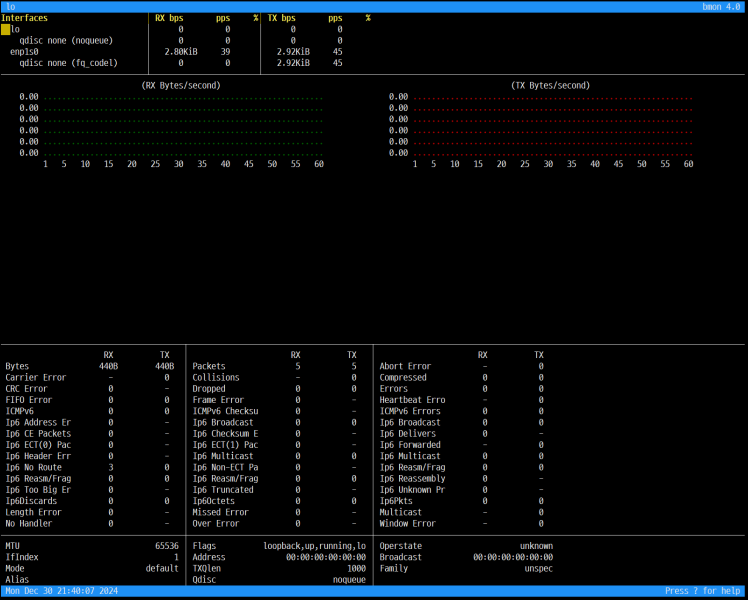Viewport: 748px width, 600px height.
Task: Click the 2.80KiB RX rate for enp1s0
Action: (181, 52)
